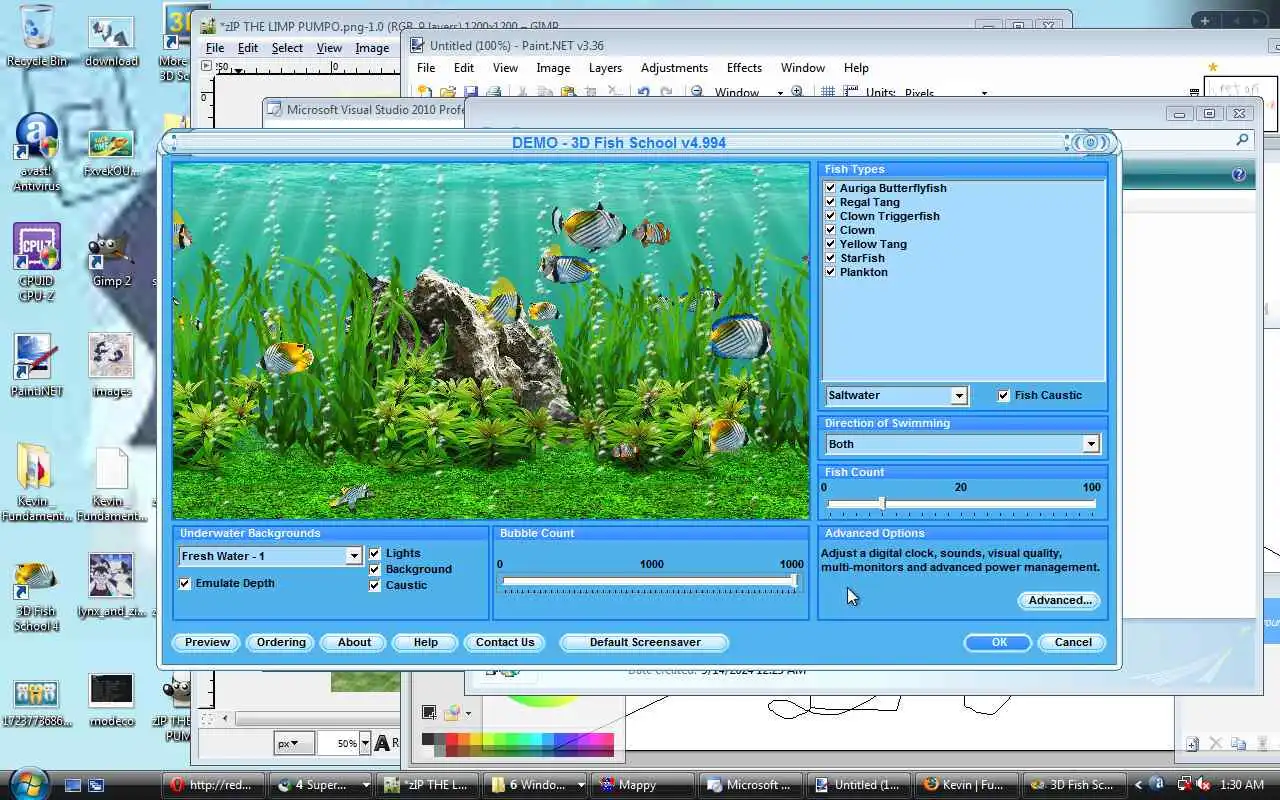Click OK in 3D Fish School dialog

click(x=999, y=642)
